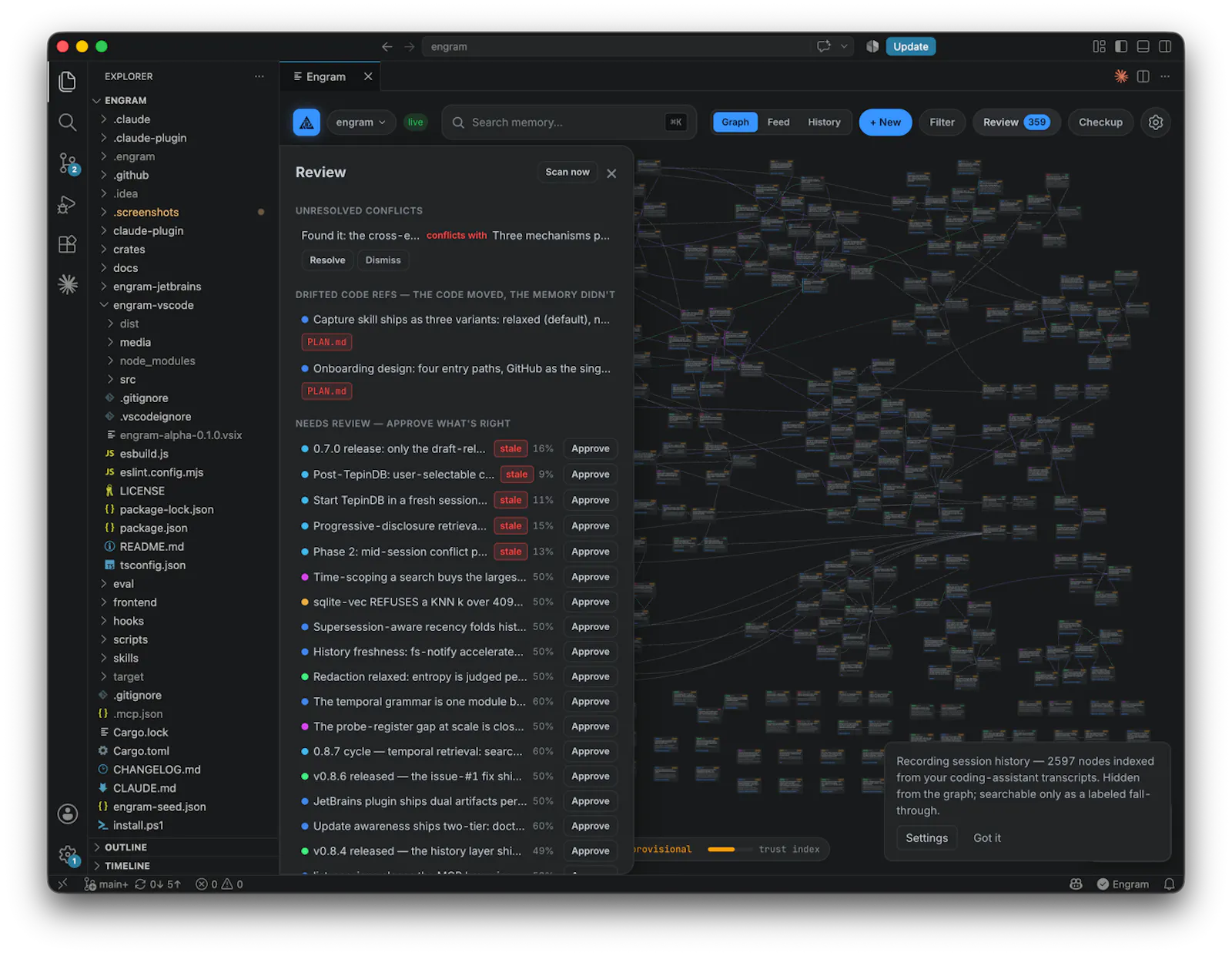
Task: Click the orange trust index bar
Action: [721, 850]
